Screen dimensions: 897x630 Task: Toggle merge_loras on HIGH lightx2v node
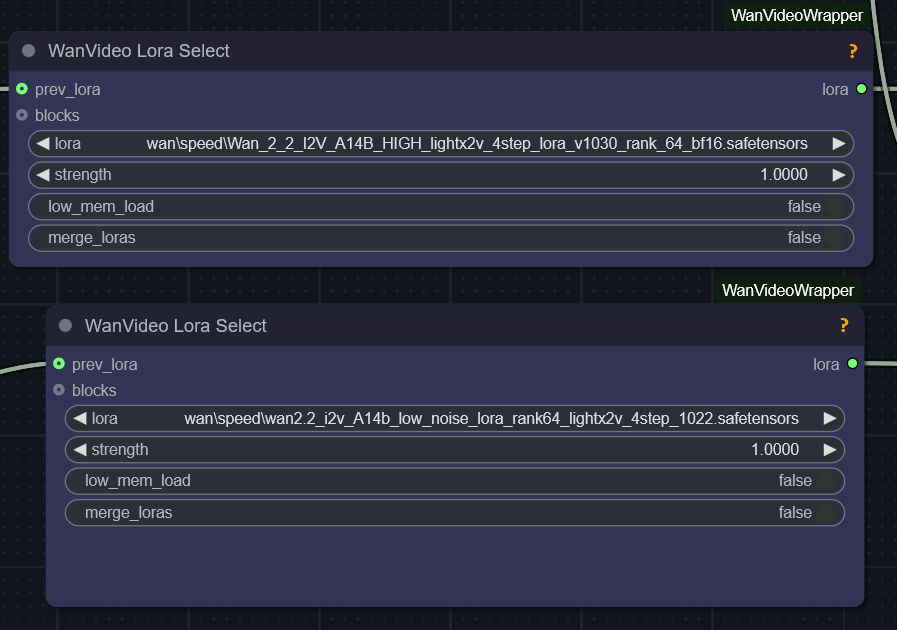click(441, 237)
